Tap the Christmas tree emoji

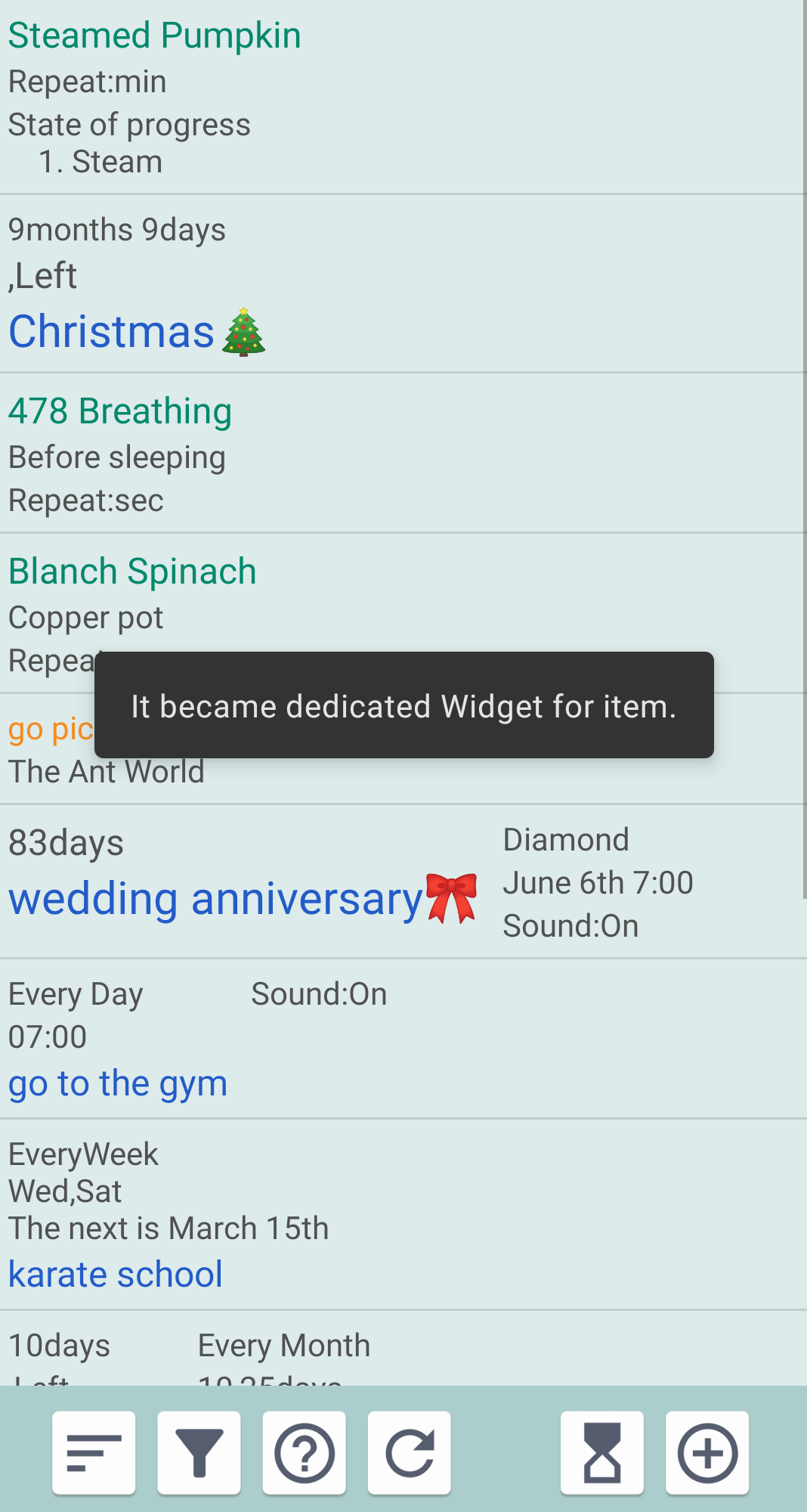[x=243, y=333]
